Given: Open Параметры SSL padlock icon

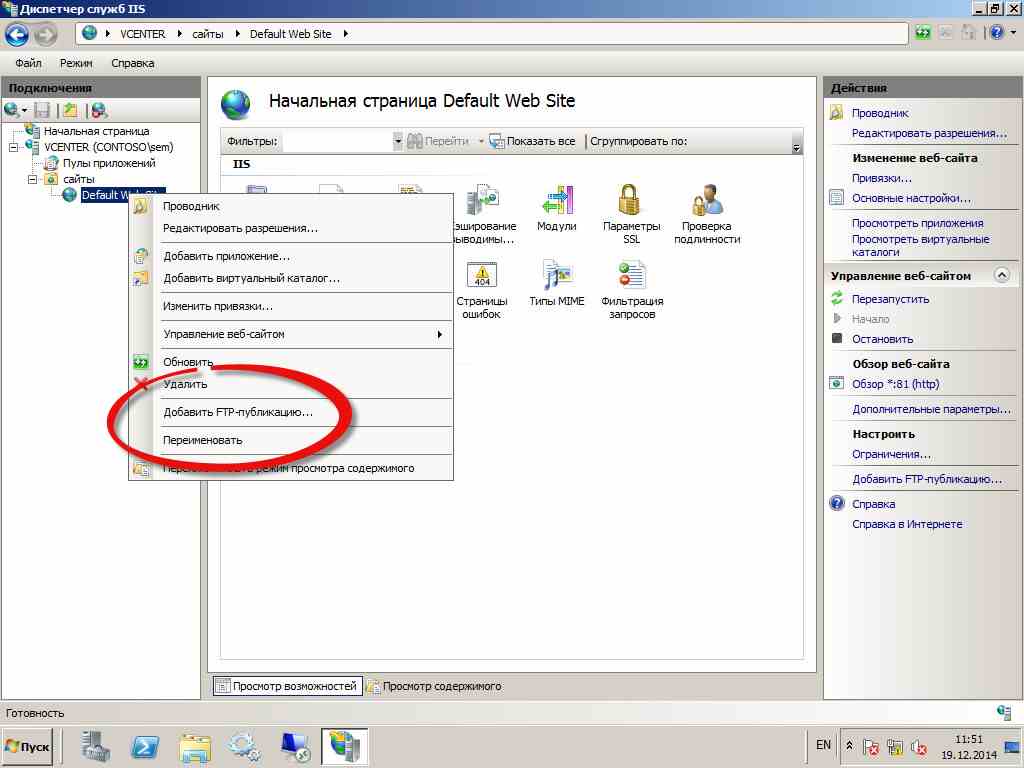Looking at the screenshot, I should click(x=630, y=200).
